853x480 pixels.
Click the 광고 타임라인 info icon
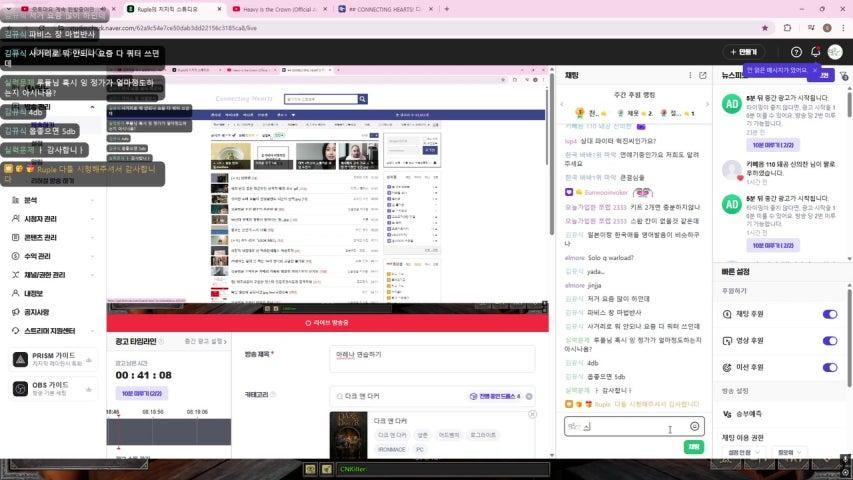coord(161,341)
